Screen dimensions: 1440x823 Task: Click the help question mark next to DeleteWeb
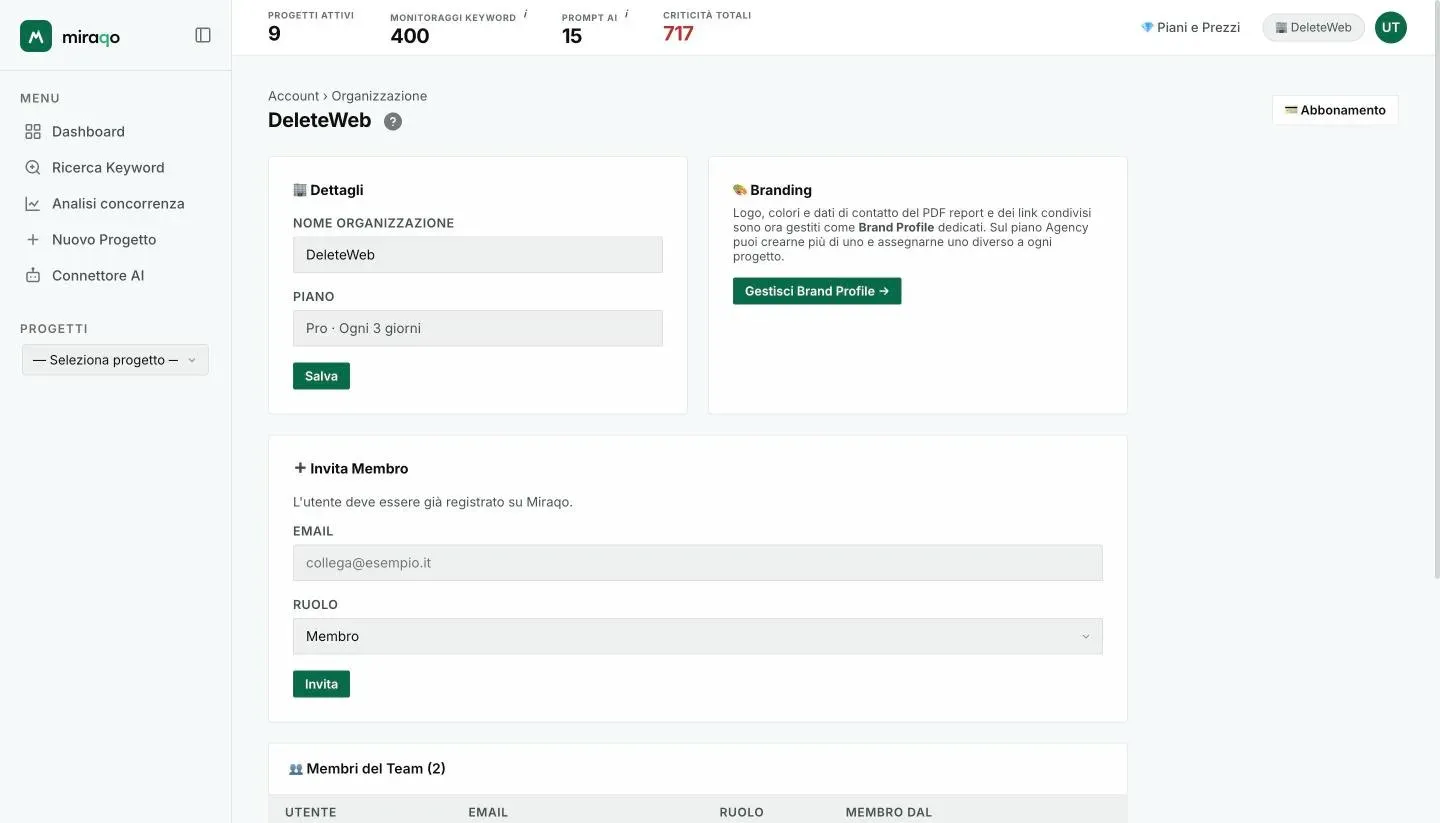[x=393, y=121]
